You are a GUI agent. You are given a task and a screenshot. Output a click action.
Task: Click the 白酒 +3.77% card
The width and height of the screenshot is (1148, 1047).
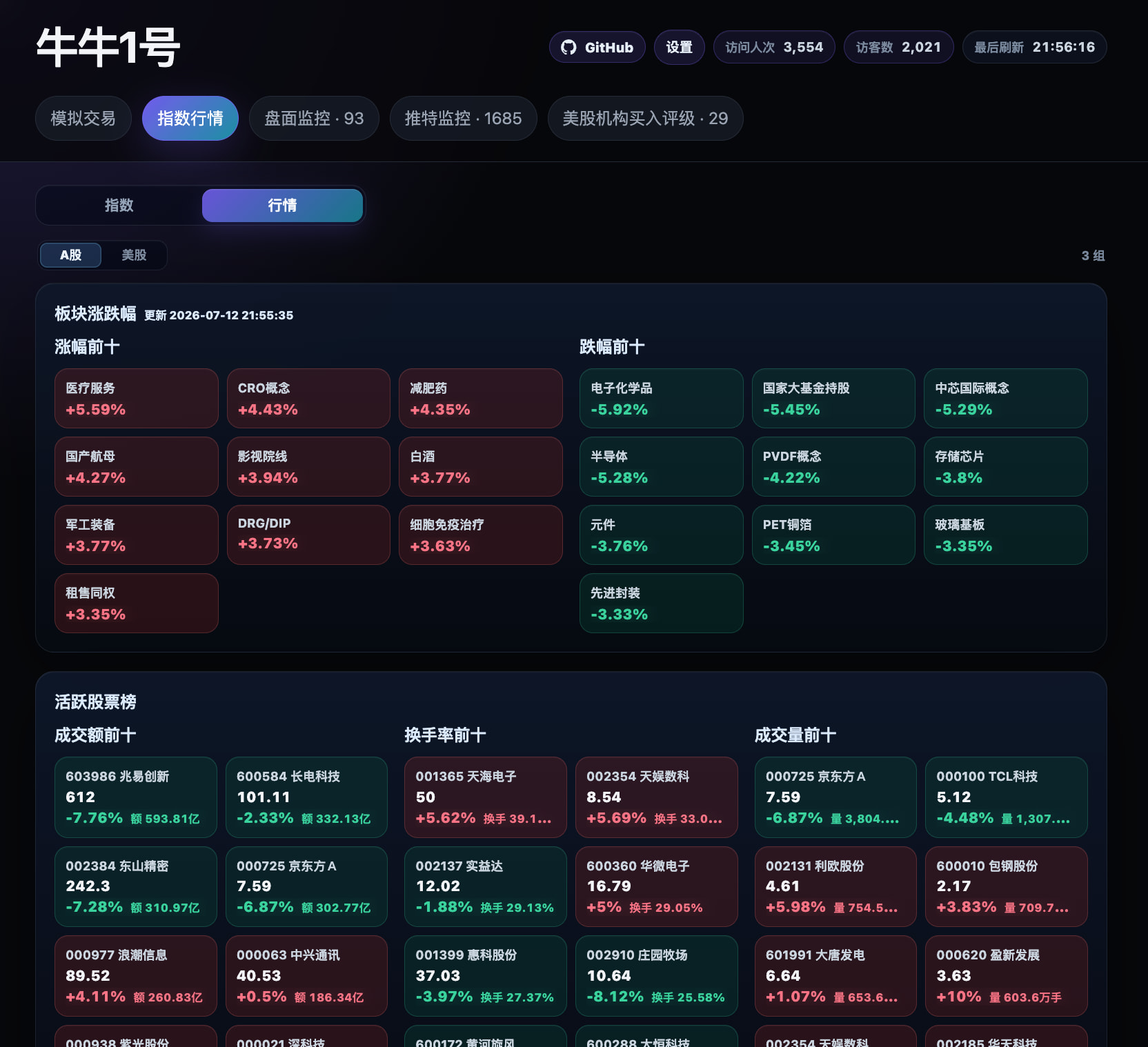481,466
